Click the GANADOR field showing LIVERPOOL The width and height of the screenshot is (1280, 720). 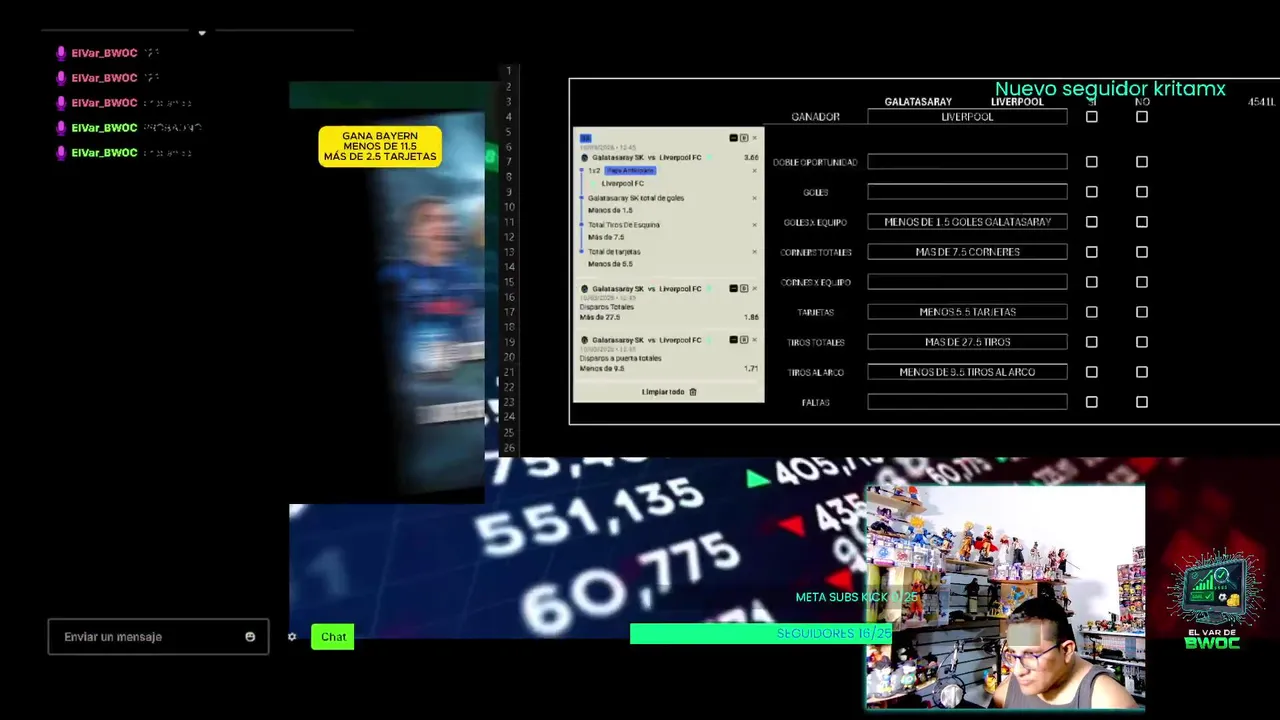[967, 117]
